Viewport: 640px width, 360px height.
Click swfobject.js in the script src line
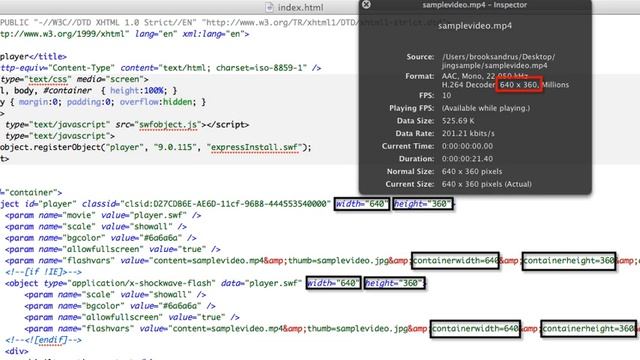pos(169,124)
